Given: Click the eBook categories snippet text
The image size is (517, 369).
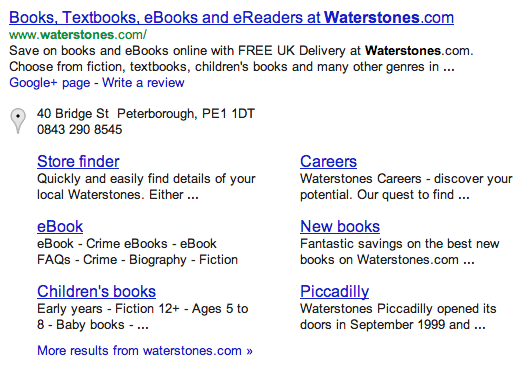Looking at the screenshot, I should coord(137,252).
